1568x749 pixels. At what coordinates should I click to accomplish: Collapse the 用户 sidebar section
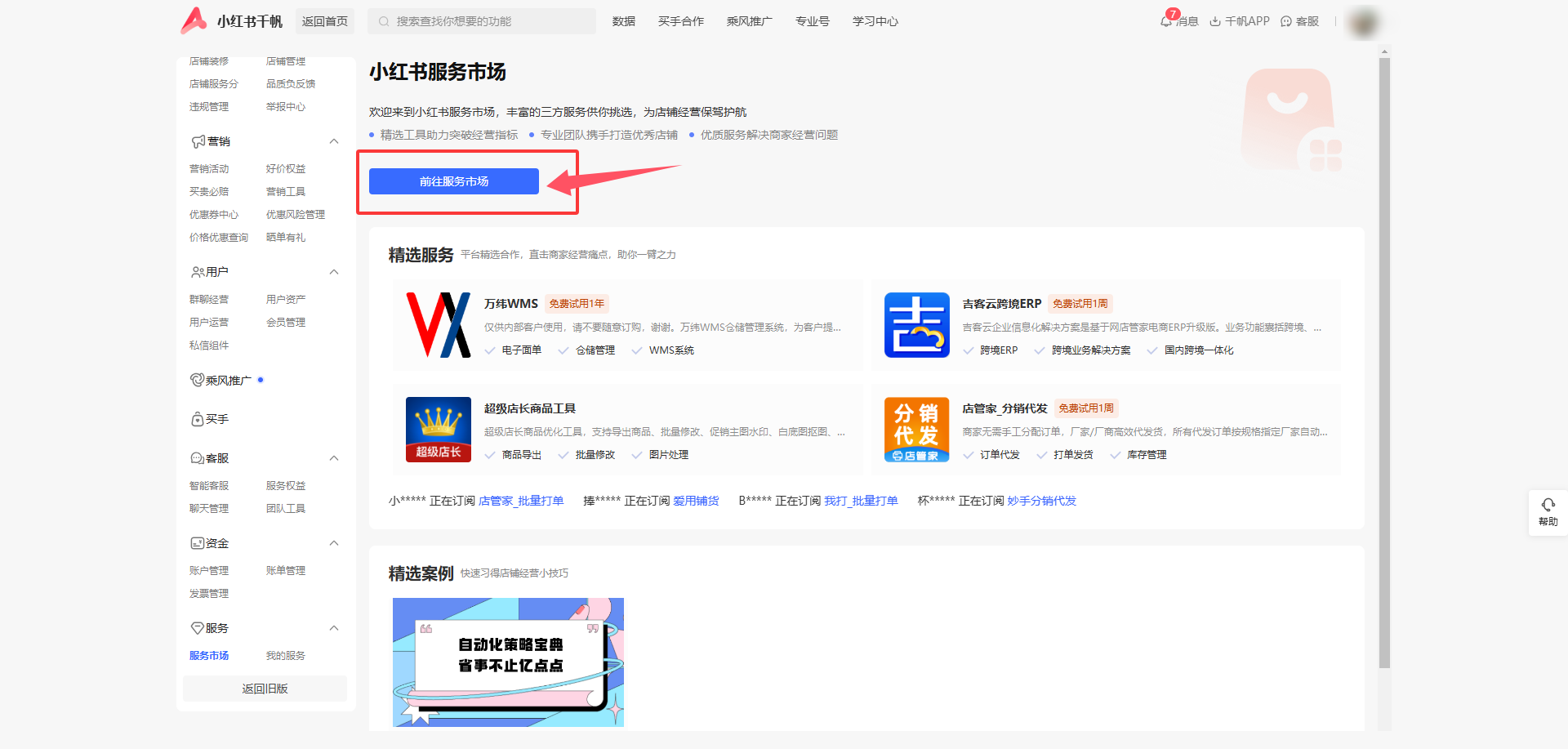pos(334,272)
